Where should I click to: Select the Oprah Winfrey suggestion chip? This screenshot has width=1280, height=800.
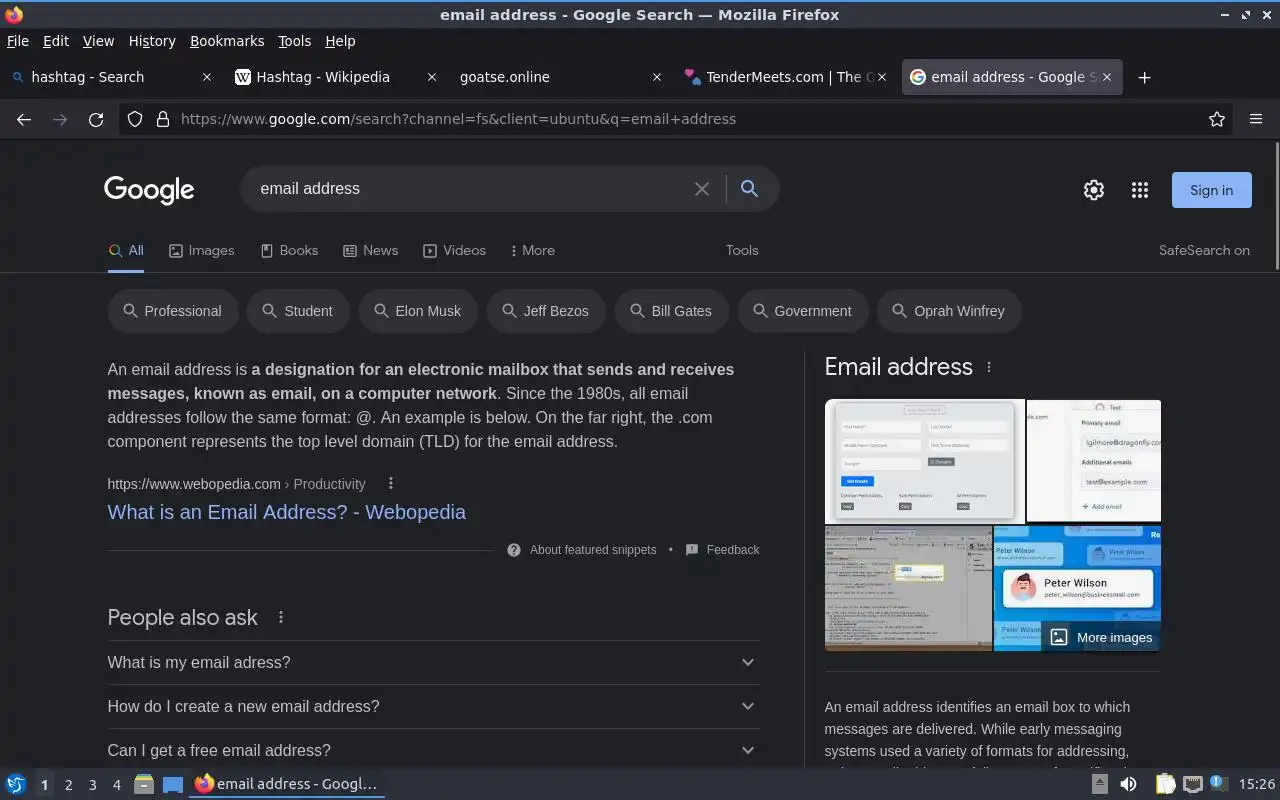[x=948, y=311]
